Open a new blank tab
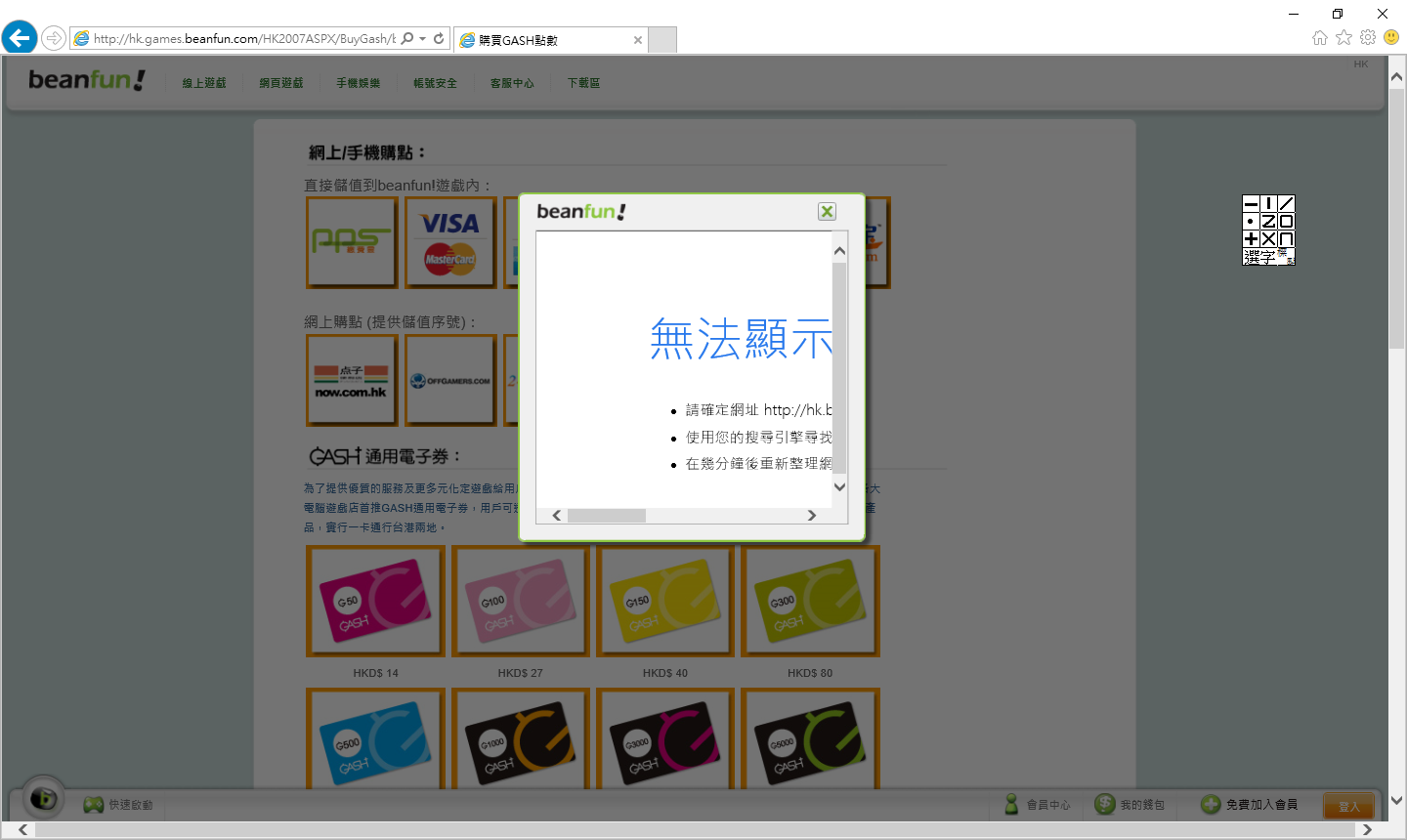The height and width of the screenshot is (840, 1407). [x=663, y=40]
